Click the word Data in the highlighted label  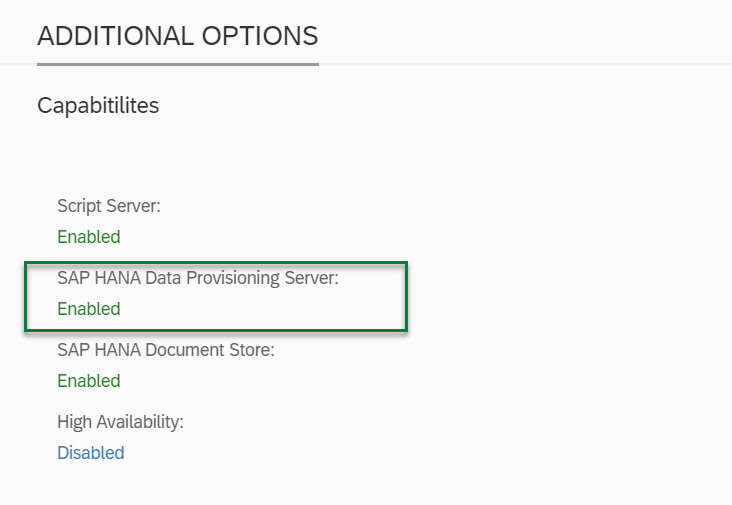163,278
